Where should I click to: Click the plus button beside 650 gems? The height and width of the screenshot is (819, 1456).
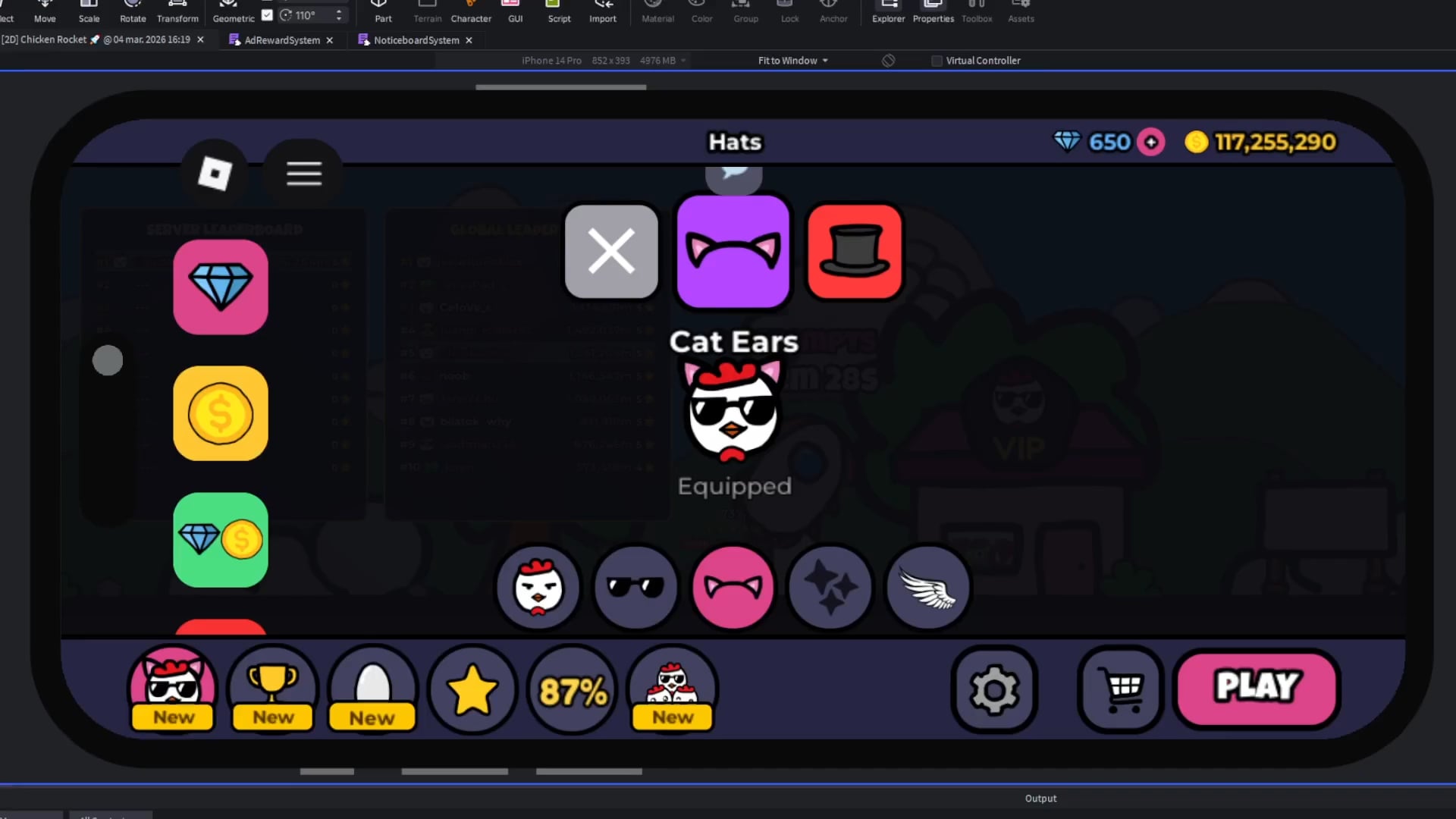(x=1150, y=142)
